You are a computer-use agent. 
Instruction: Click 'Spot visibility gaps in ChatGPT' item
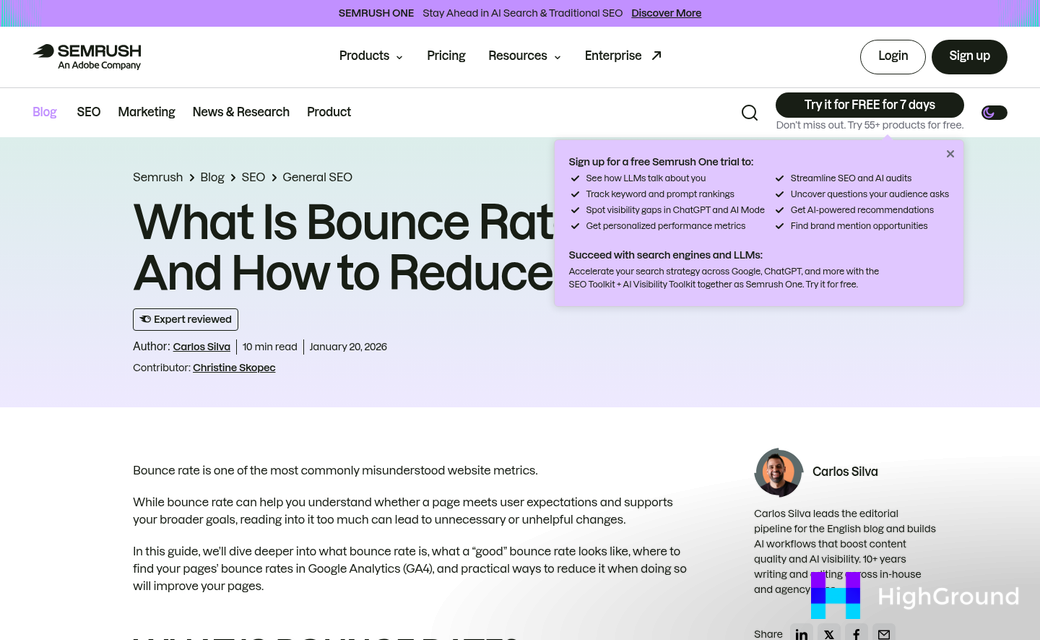[675, 210]
